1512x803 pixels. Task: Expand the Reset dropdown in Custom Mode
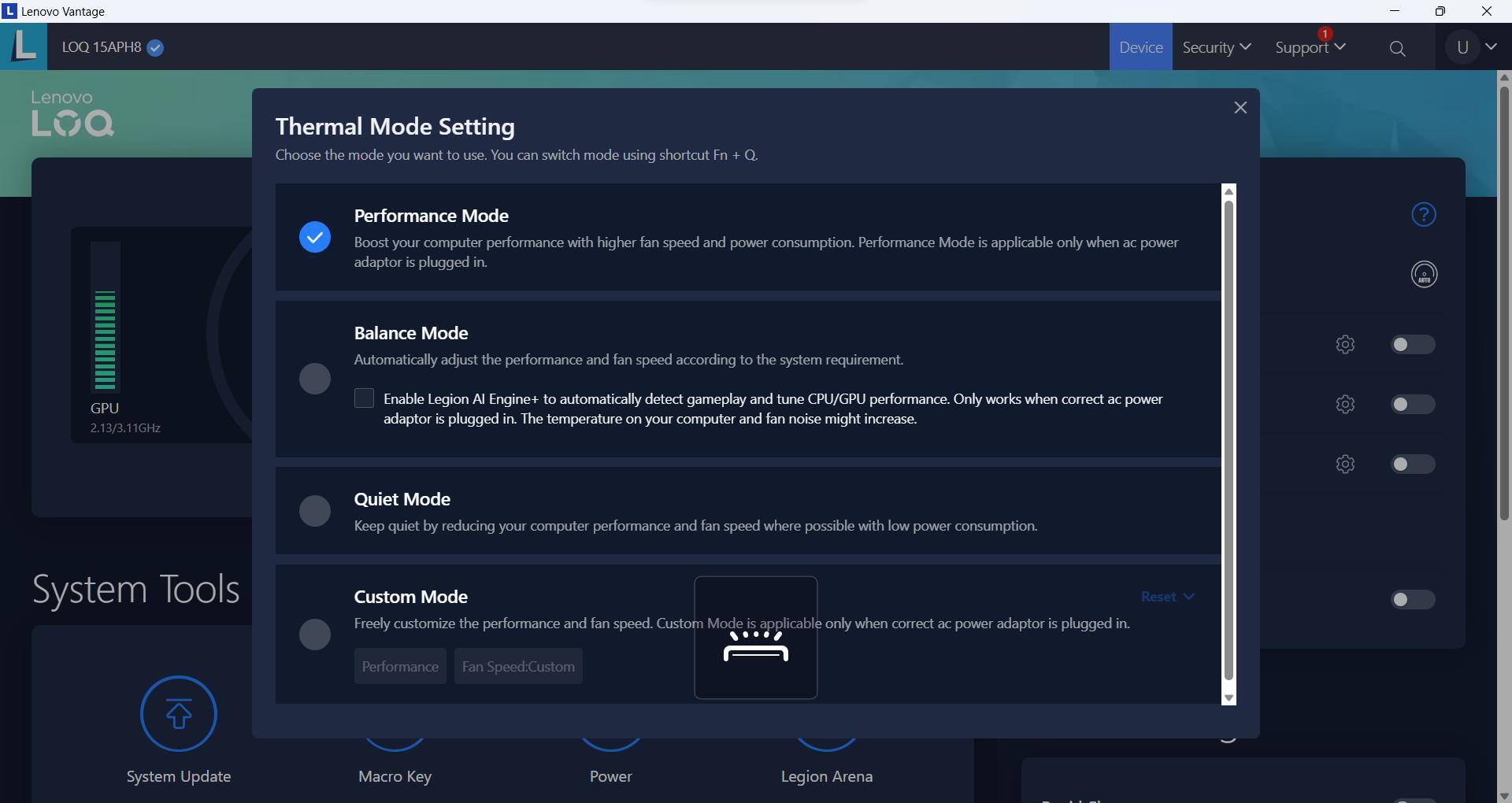pyautogui.click(x=1167, y=597)
